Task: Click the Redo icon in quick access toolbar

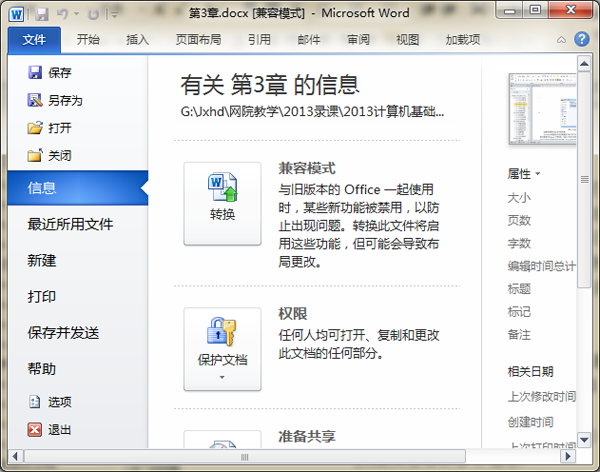Action: tap(93, 15)
